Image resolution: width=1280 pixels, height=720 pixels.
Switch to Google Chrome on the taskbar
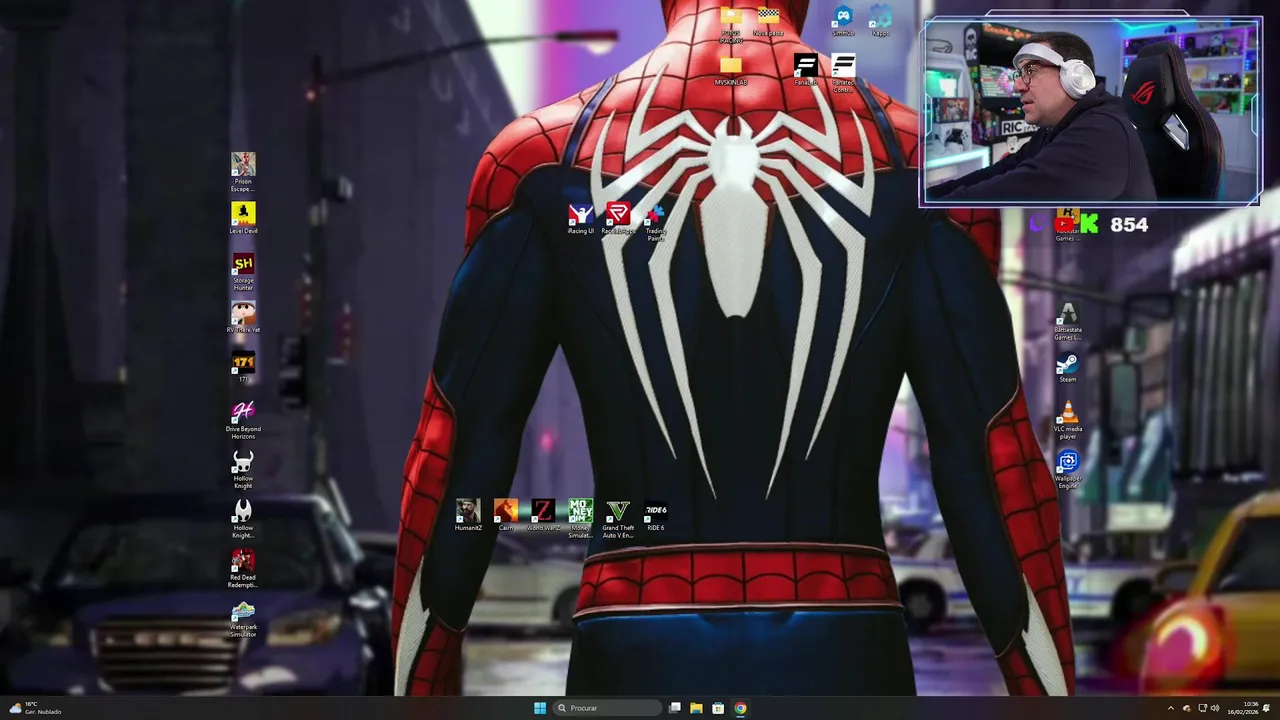pos(740,708)
